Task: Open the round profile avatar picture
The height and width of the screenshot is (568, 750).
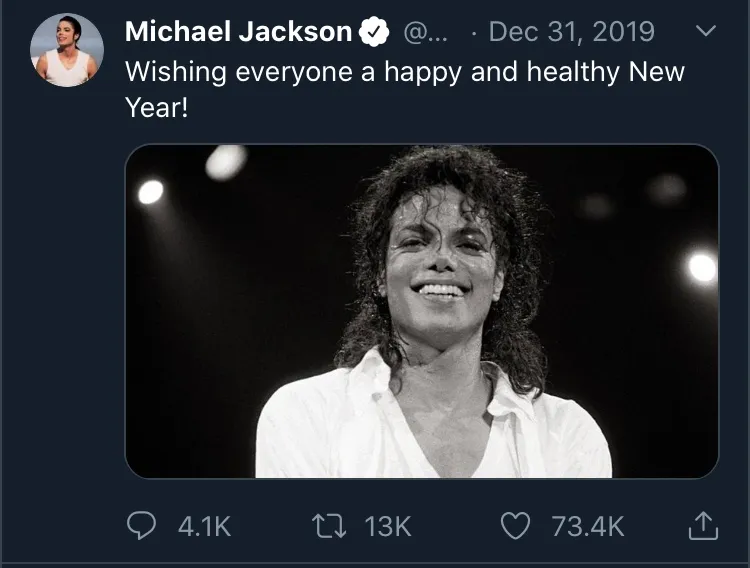Action: click(67, 50)
